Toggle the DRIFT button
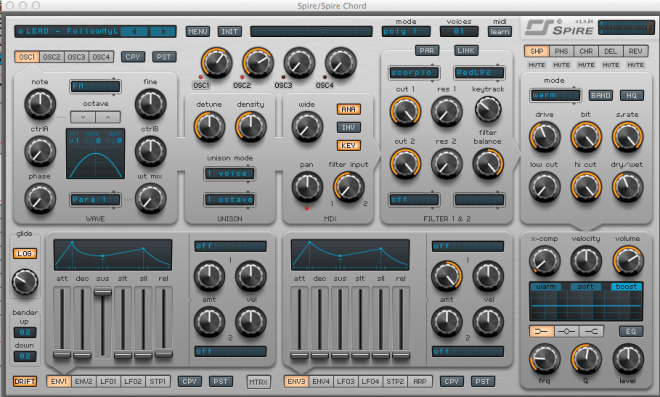The width and height of the screenshot is (660, 397). (x=25, y=381)
